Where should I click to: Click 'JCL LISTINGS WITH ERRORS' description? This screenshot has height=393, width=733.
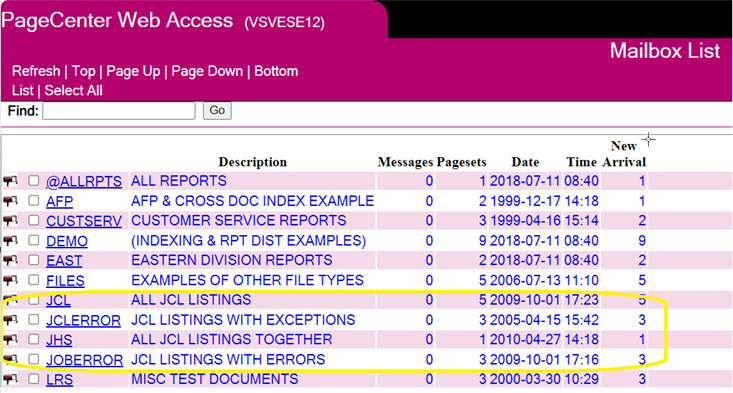pos(228,360)
